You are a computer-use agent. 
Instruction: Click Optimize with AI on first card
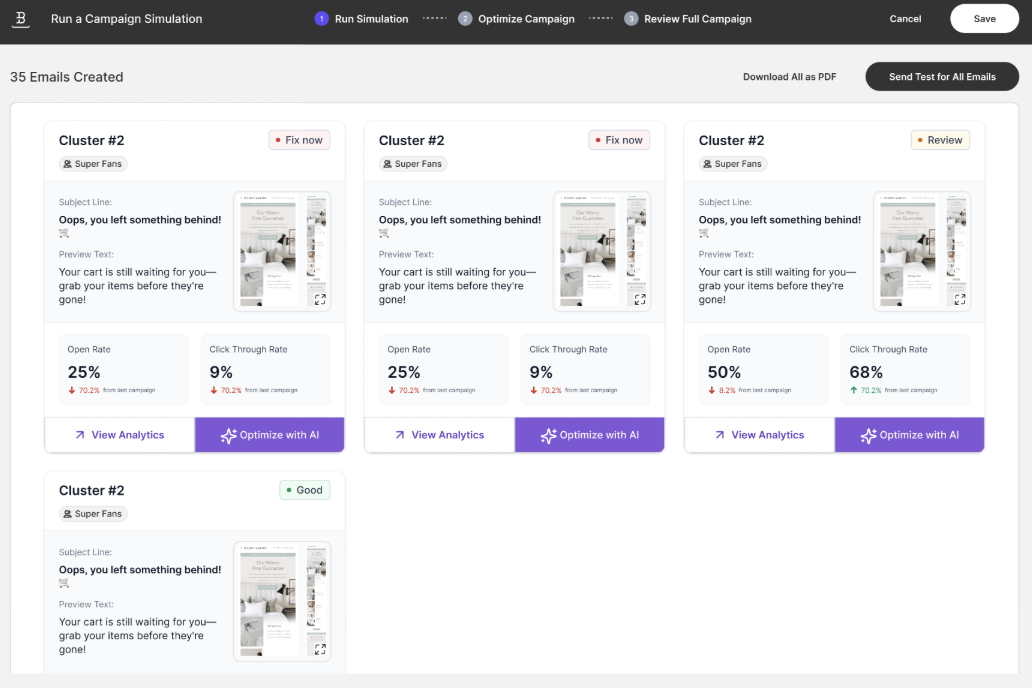point(269,435)
